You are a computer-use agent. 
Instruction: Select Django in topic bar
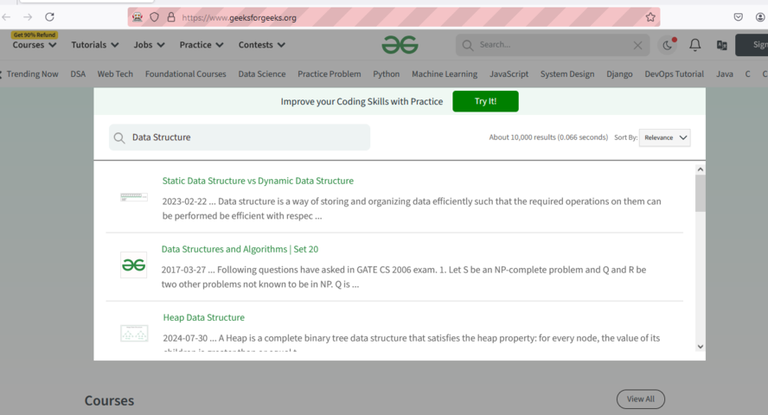620,74
